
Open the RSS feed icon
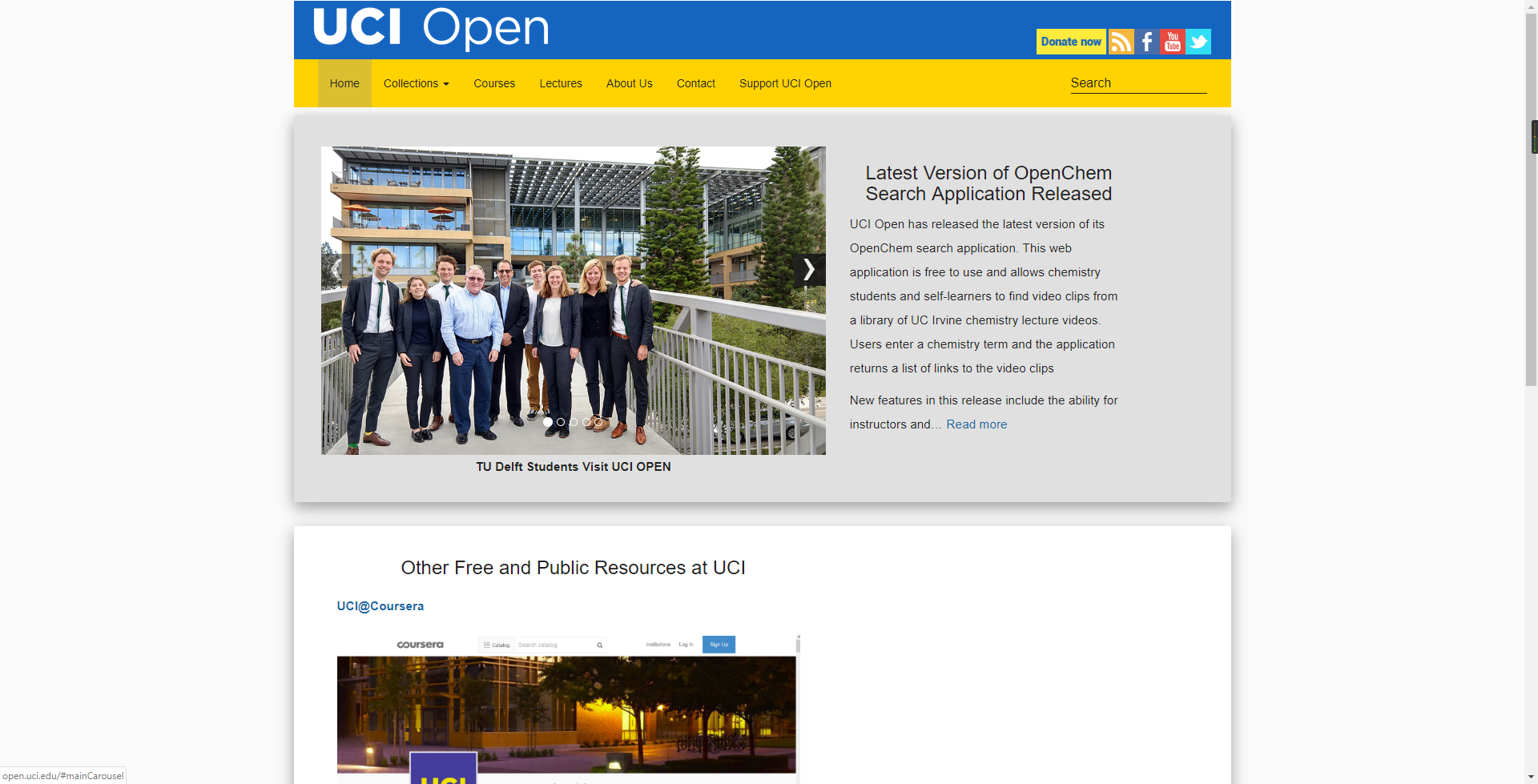[1121, 42]
